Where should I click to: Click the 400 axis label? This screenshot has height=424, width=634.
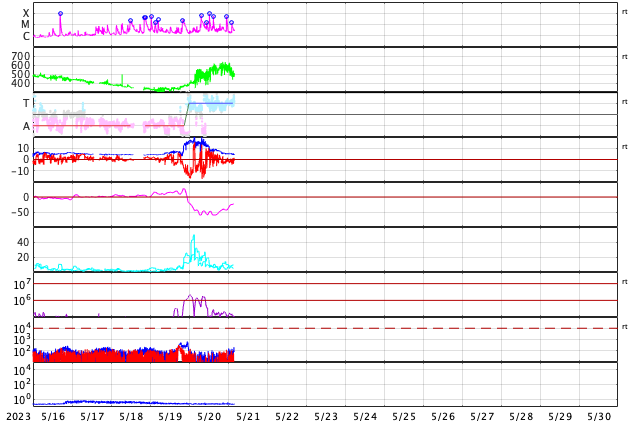[x=21, y=83]
